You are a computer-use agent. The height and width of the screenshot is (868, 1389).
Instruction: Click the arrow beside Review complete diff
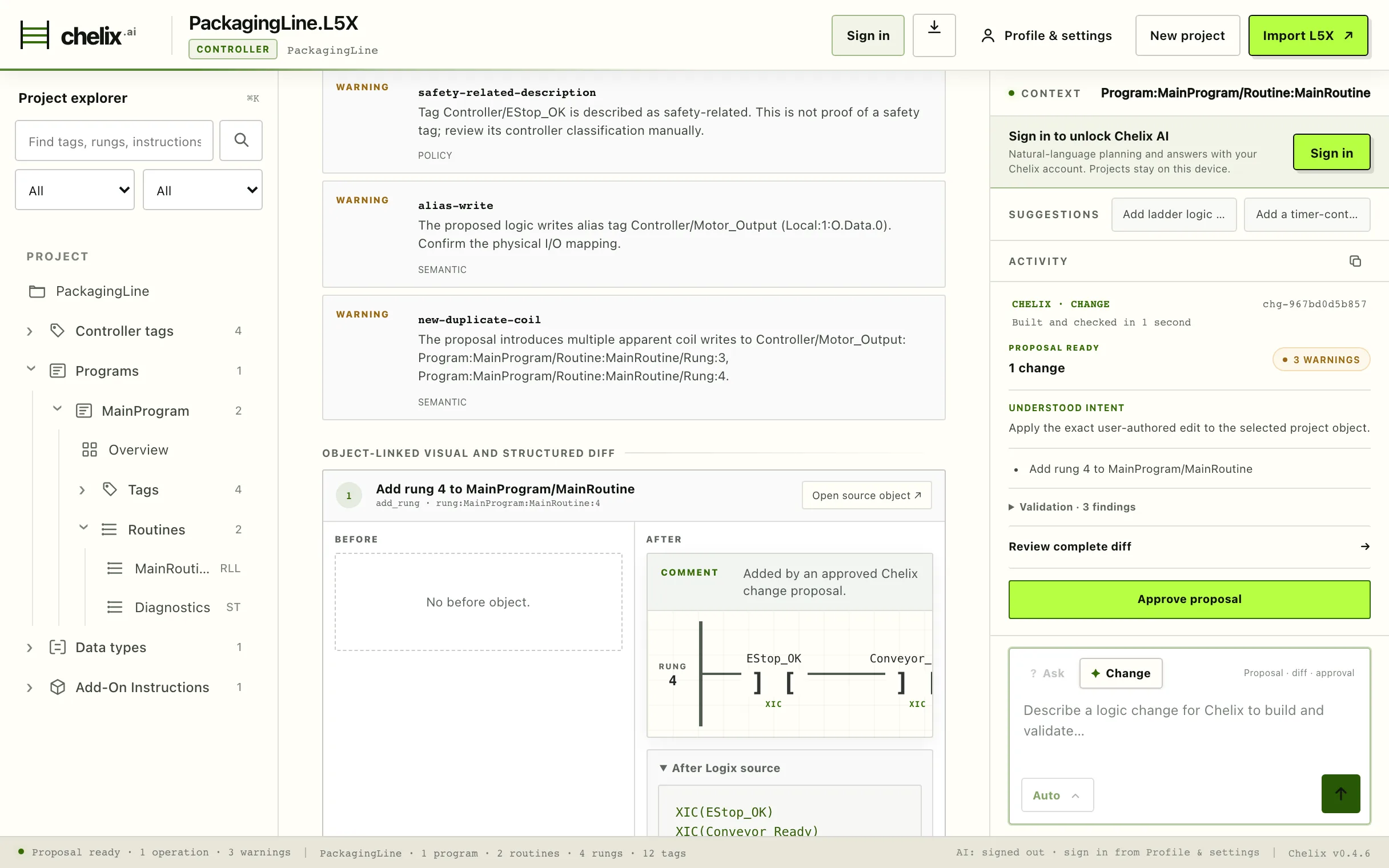[x=1365, y=546]
